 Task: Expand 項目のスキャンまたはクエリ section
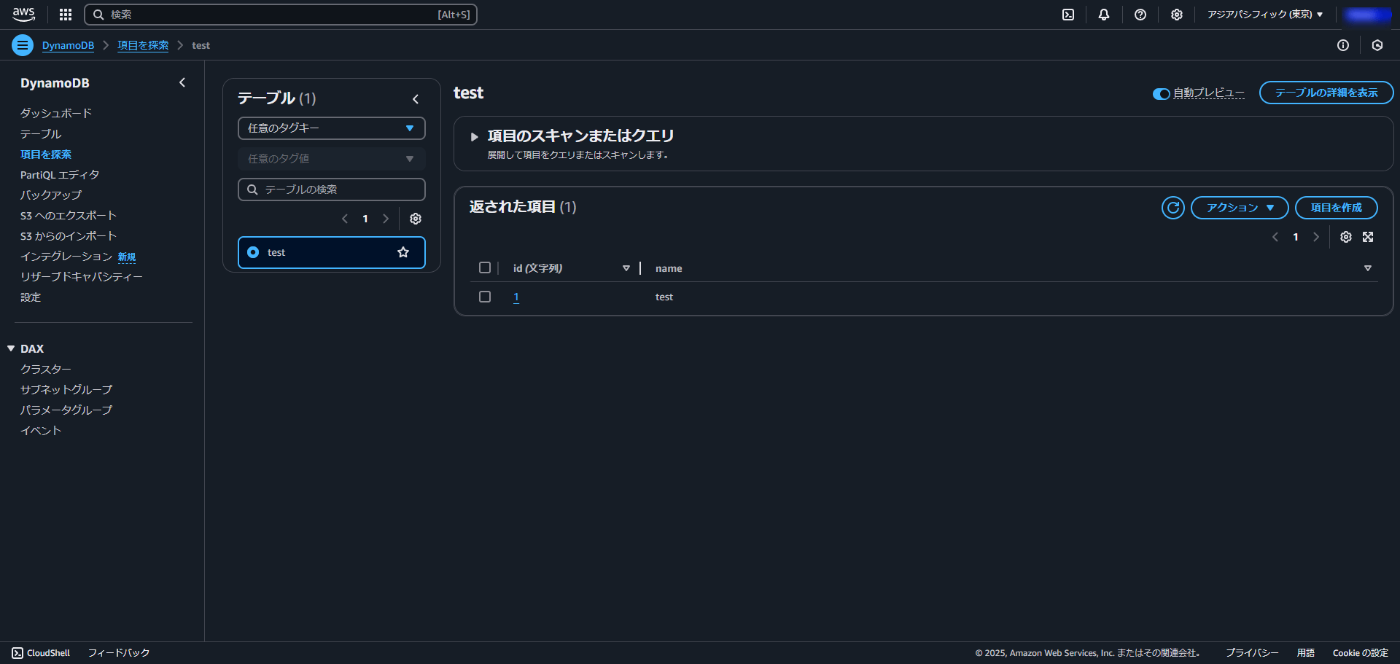pos(475,136)
